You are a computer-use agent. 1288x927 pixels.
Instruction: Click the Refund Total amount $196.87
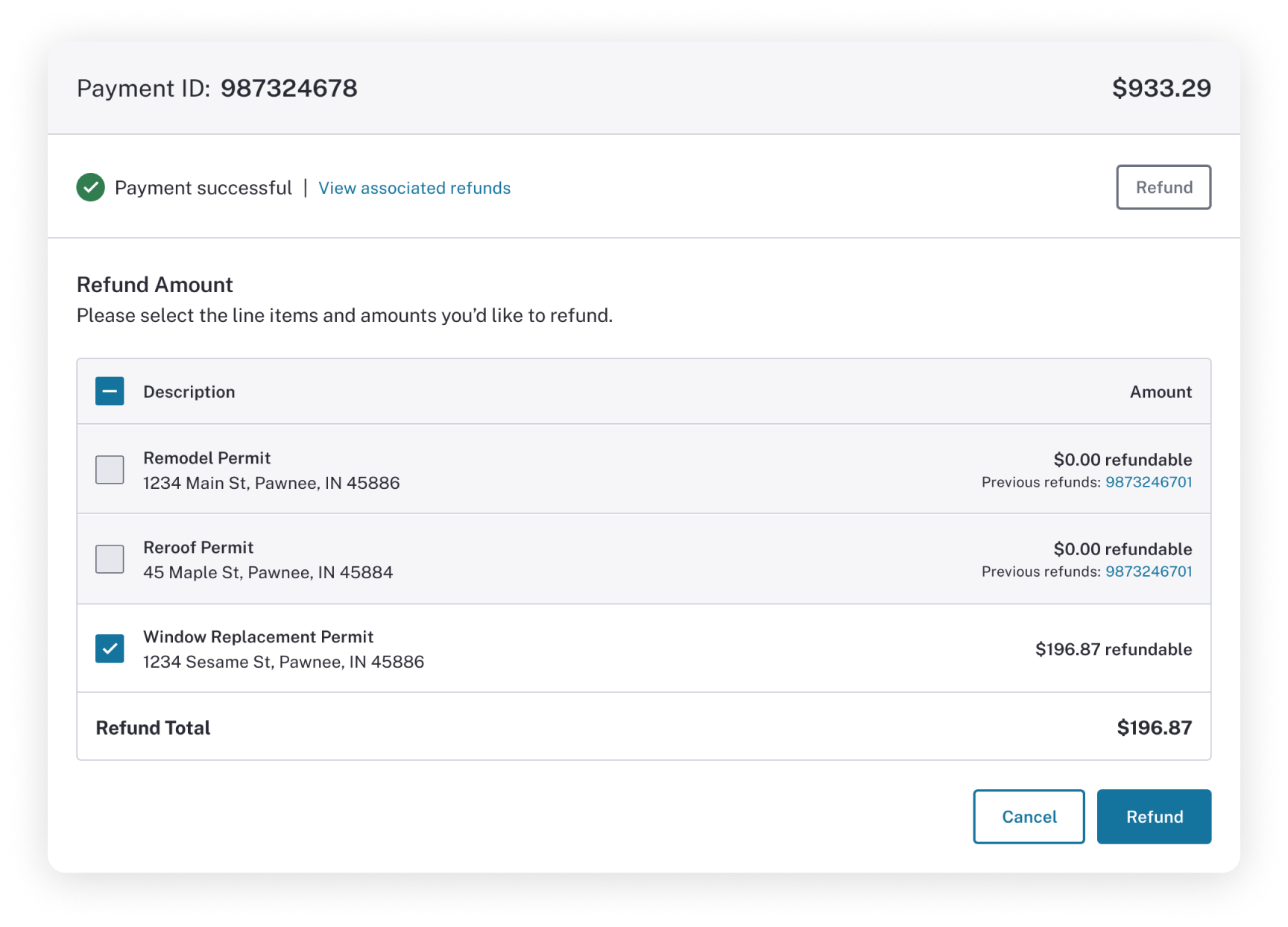tap(1155, 727)
